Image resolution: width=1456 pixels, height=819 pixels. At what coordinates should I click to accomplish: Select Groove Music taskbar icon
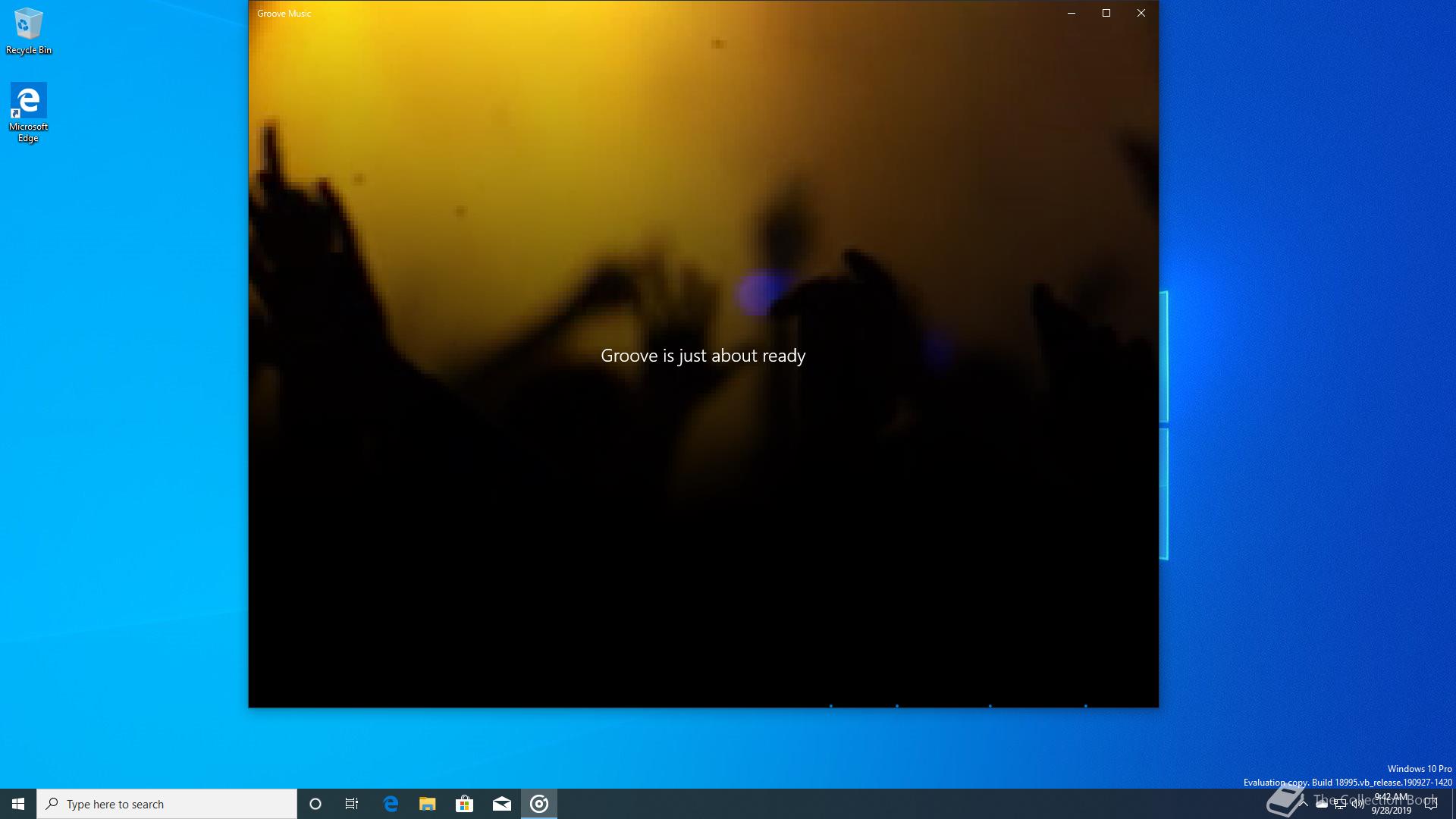(x=539, y=804)
